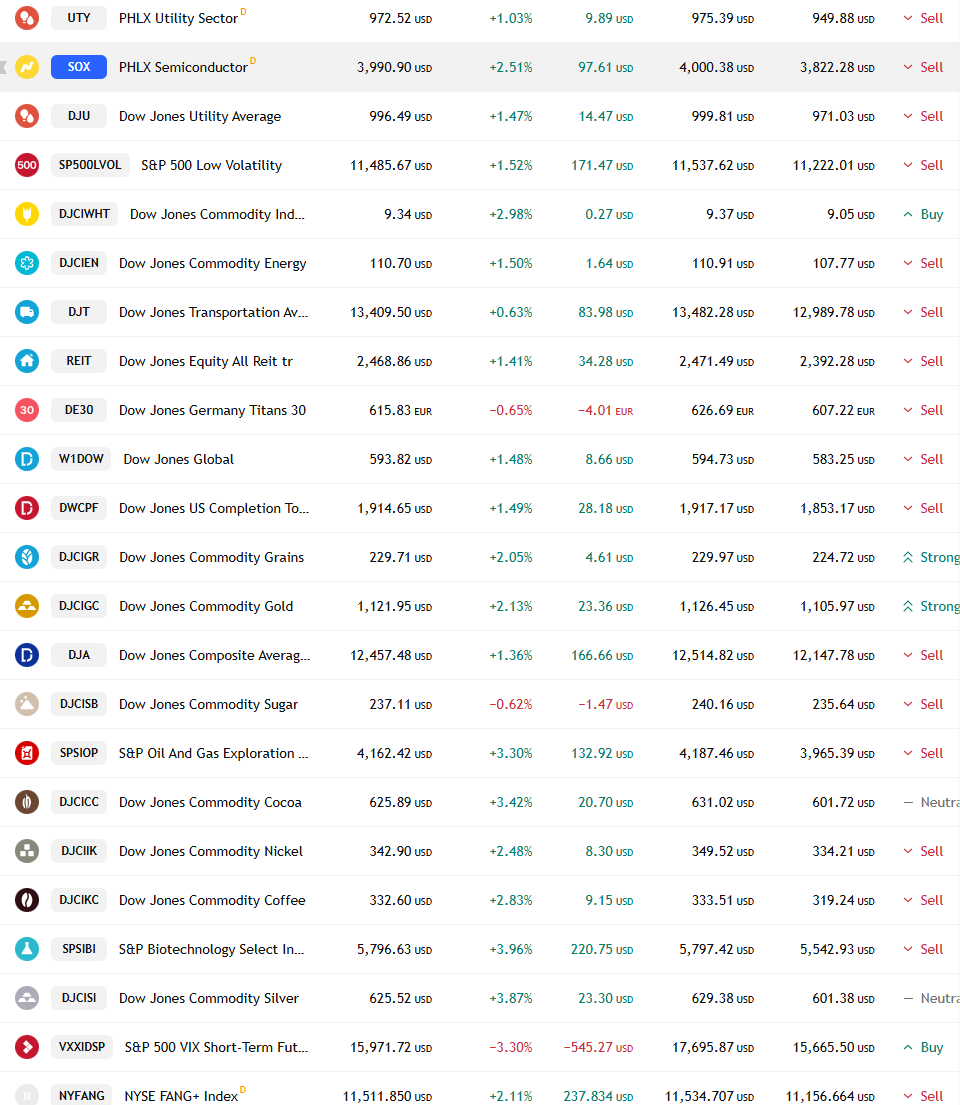Click the nickel logo beside DJCIIK
The width and height of the screenshot is (960, 1105).
point(27,851)
